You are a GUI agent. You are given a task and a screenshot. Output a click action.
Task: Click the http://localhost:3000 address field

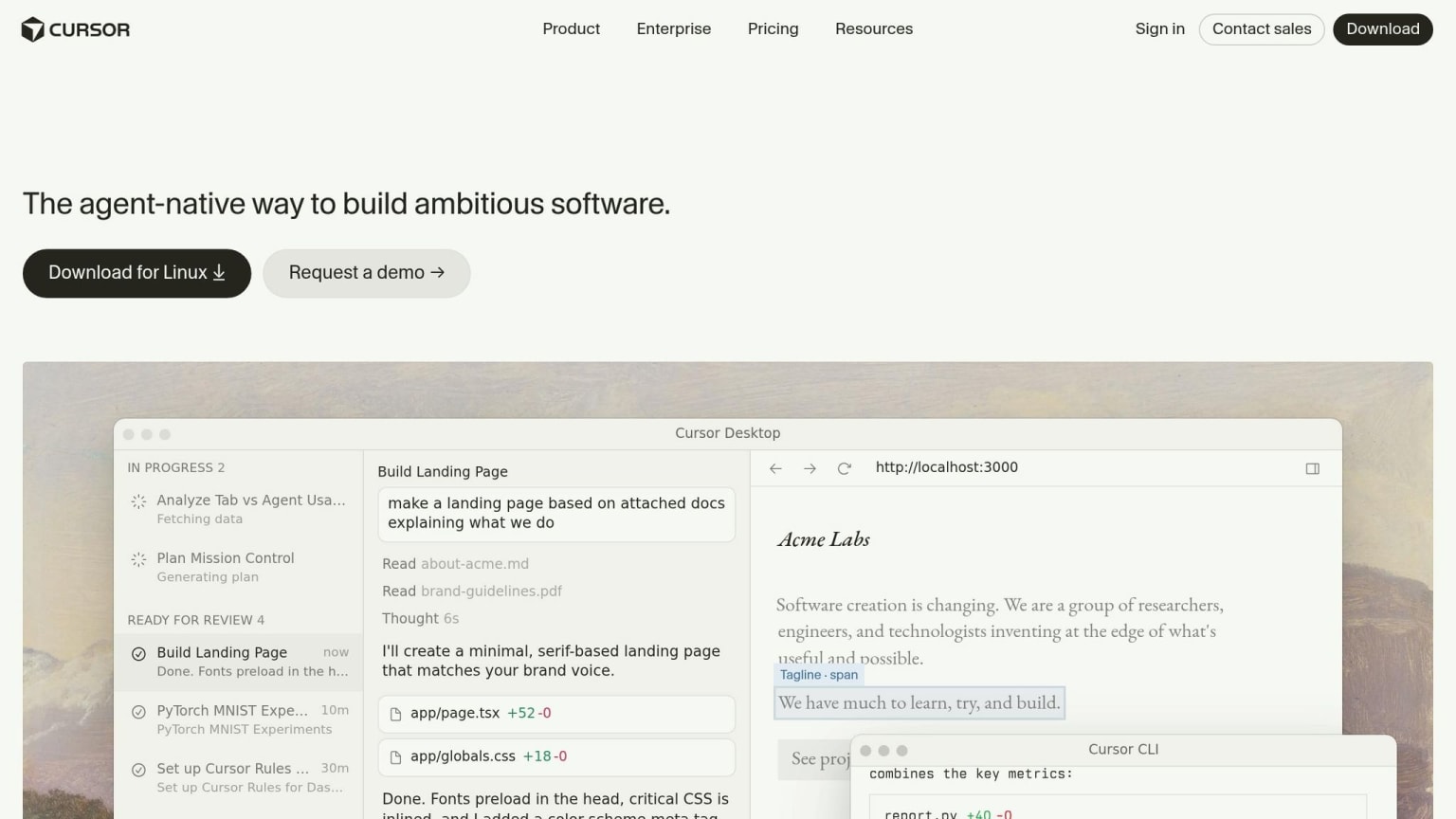[946, 467]
